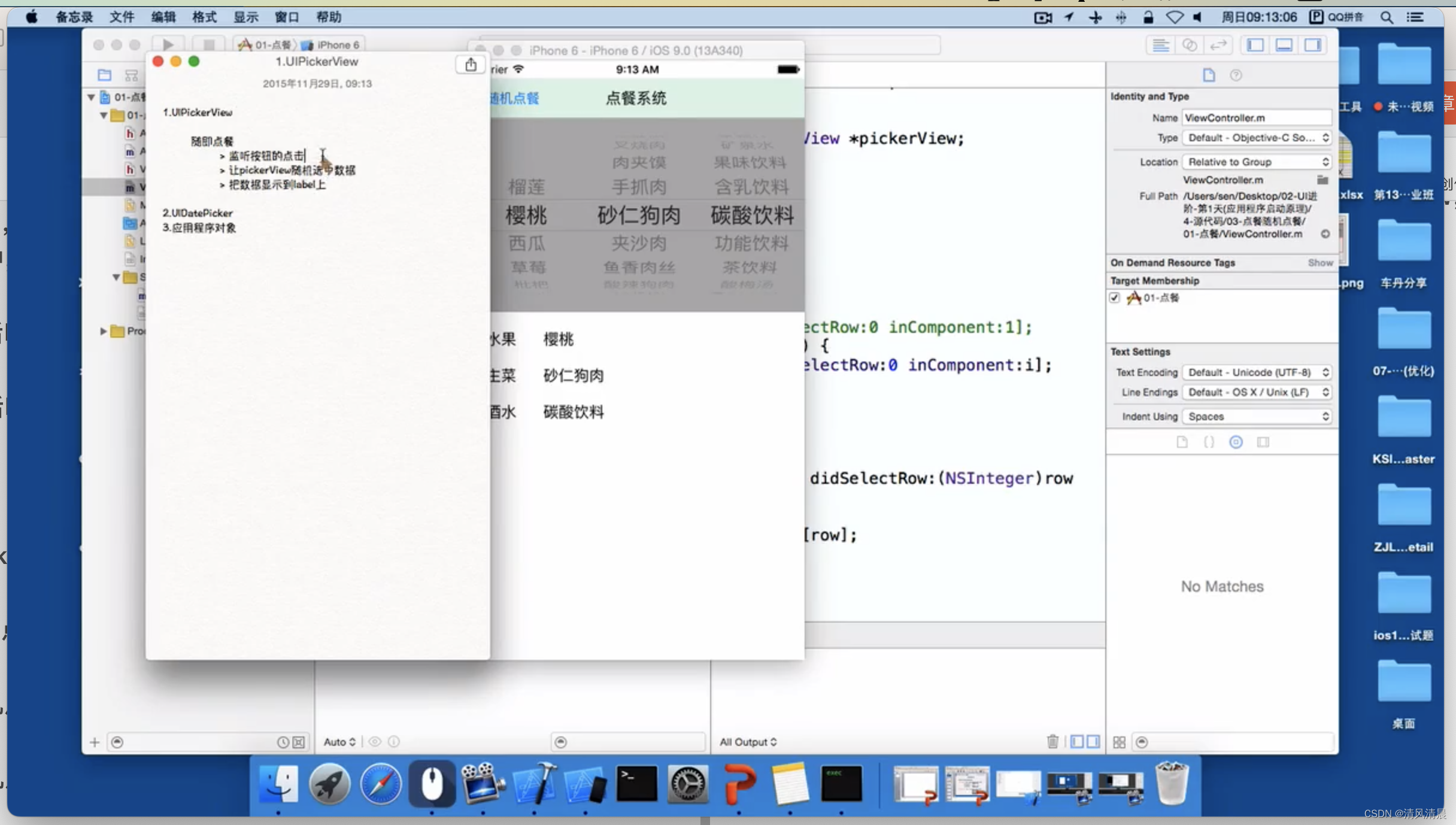Open the 帮助 menu

pos(328,17)
